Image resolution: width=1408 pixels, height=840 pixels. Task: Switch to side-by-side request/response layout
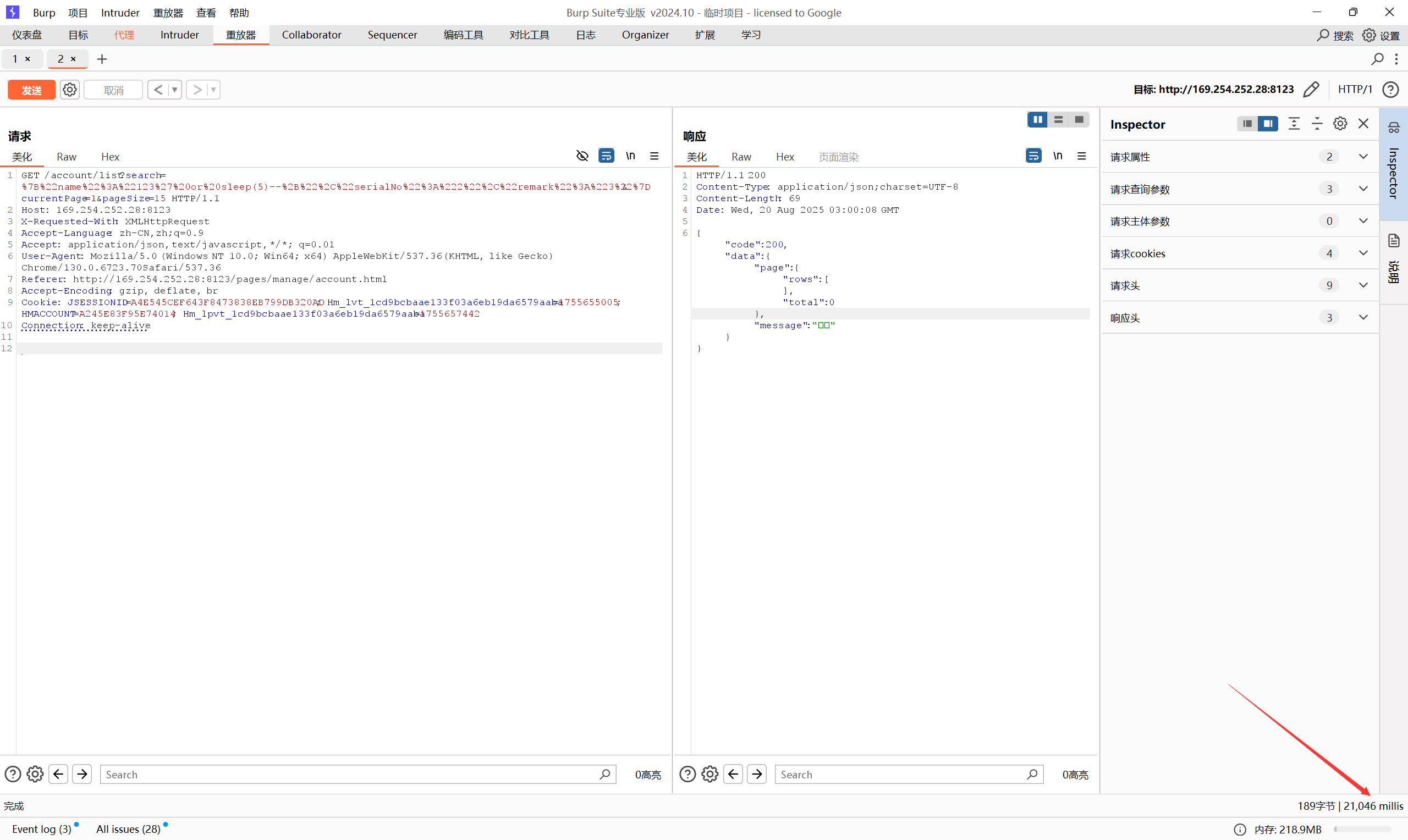(x=1037, y=119)
